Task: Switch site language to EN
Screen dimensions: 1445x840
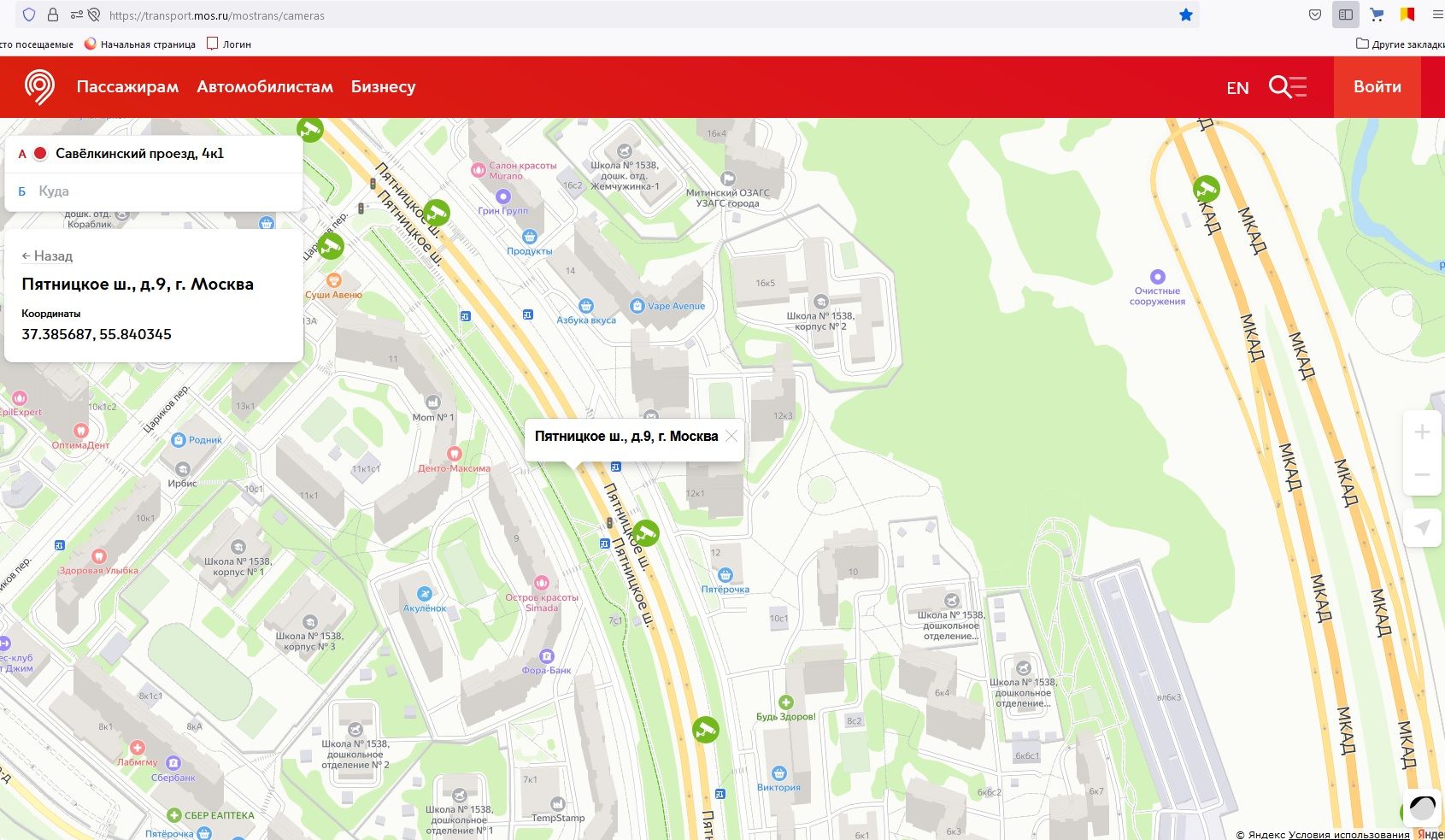Action: [1237, 88]
